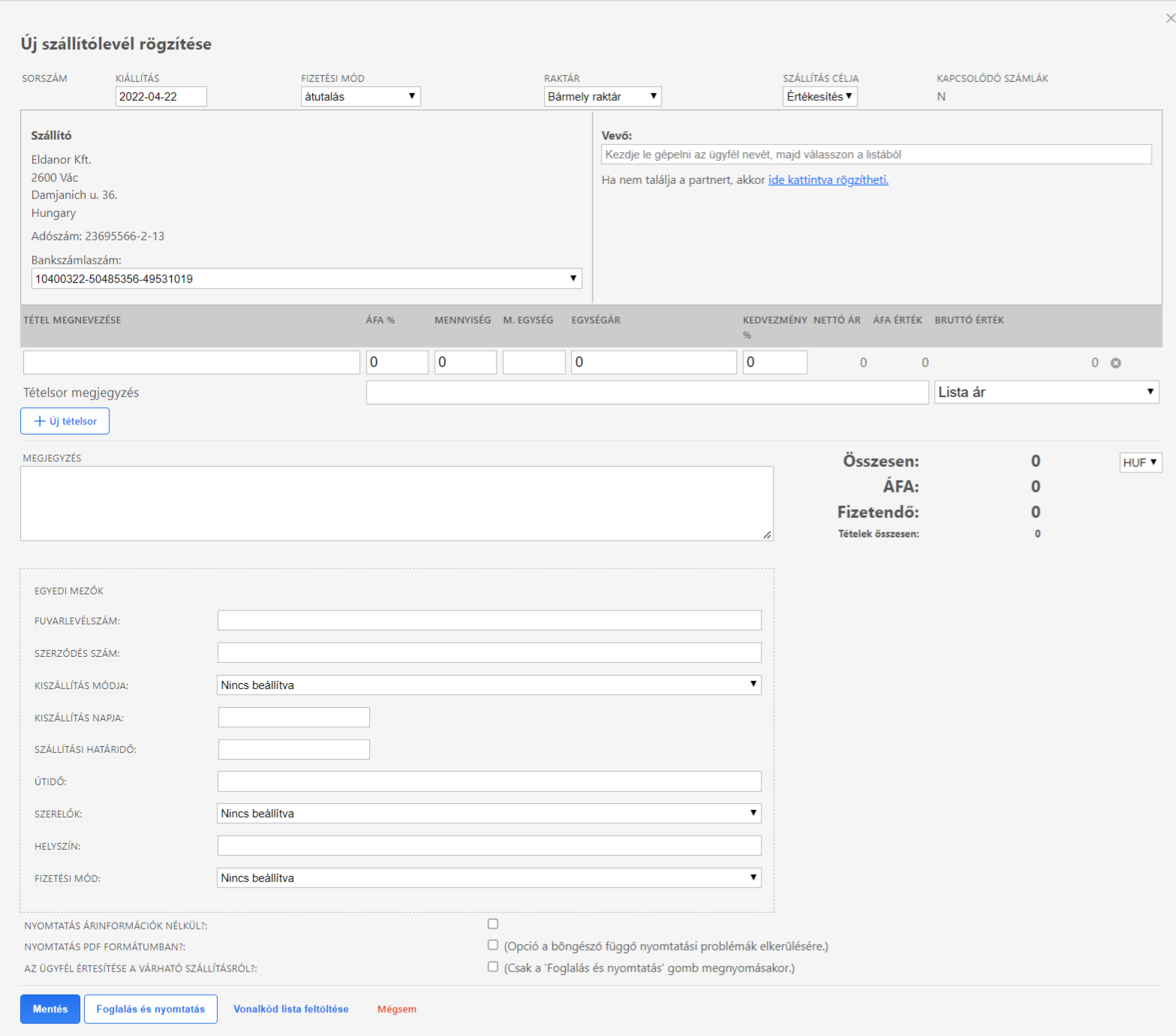This screenshot has height=1036, width=1176.
Task: Click the Szerződés szám input field
Action: click(x=489, y=652)
